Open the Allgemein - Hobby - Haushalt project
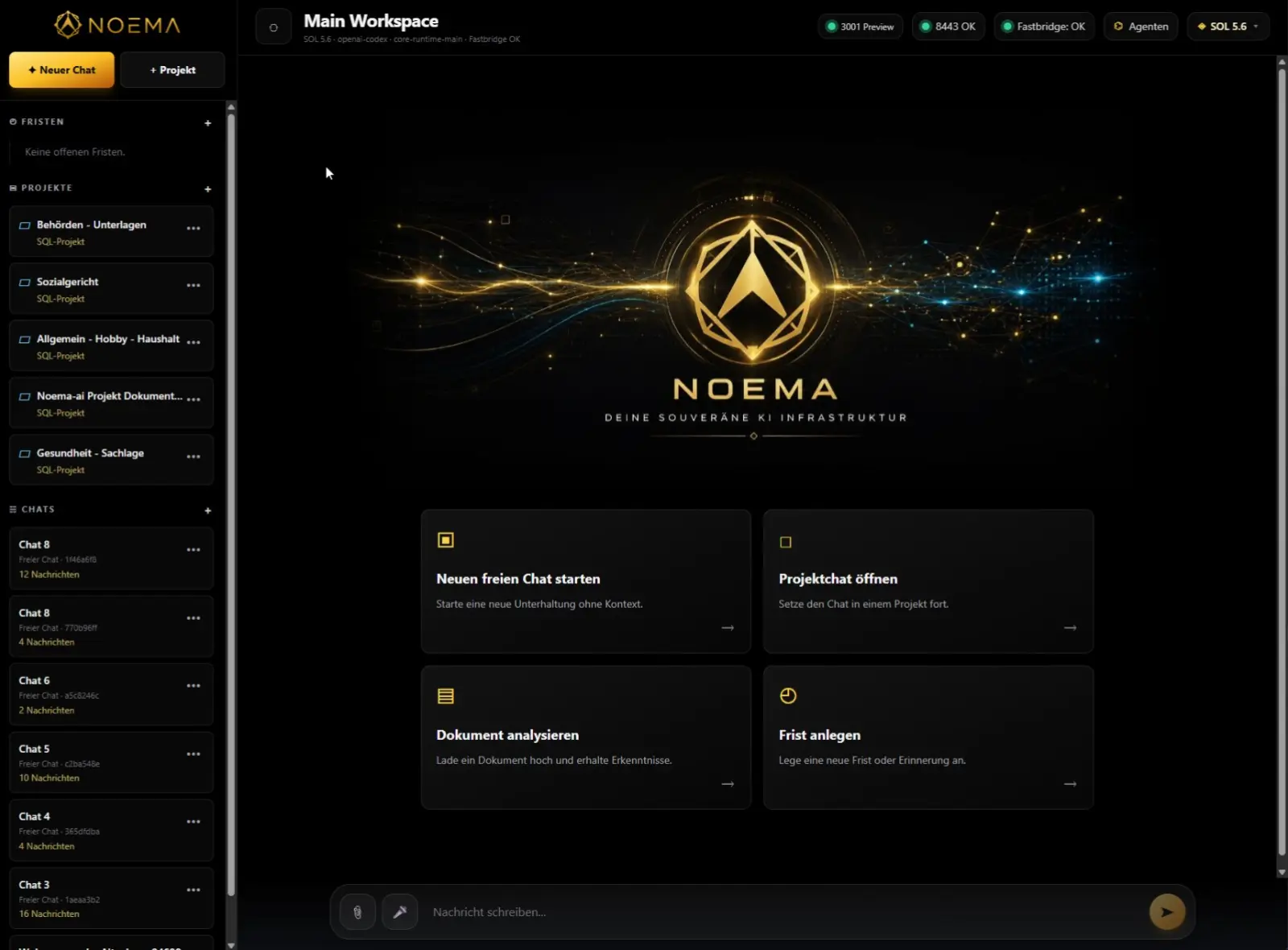 tap(111, 346)
